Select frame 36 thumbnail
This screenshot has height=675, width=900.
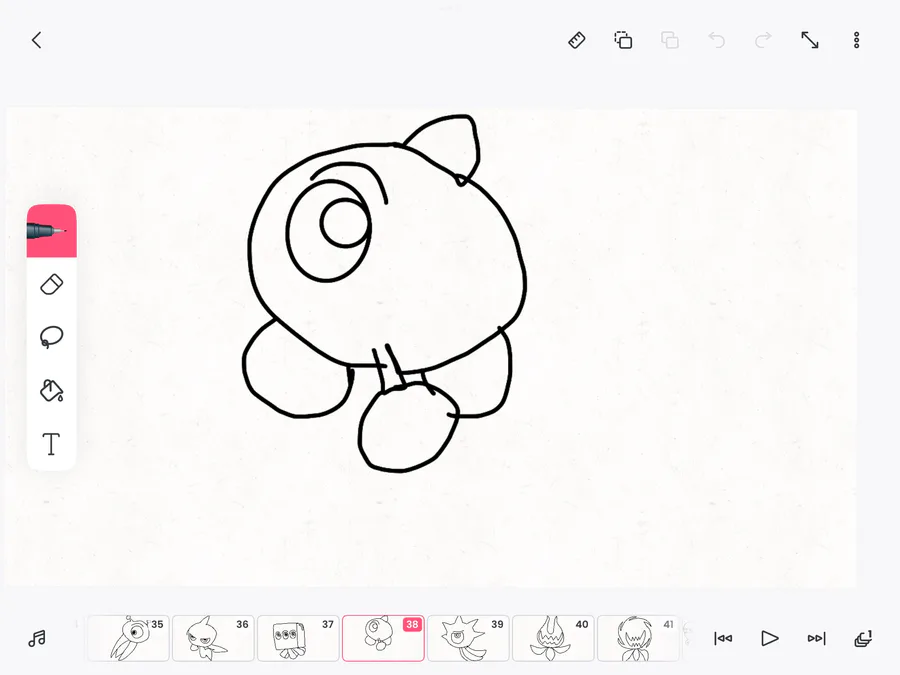click(x=213, y=638)
